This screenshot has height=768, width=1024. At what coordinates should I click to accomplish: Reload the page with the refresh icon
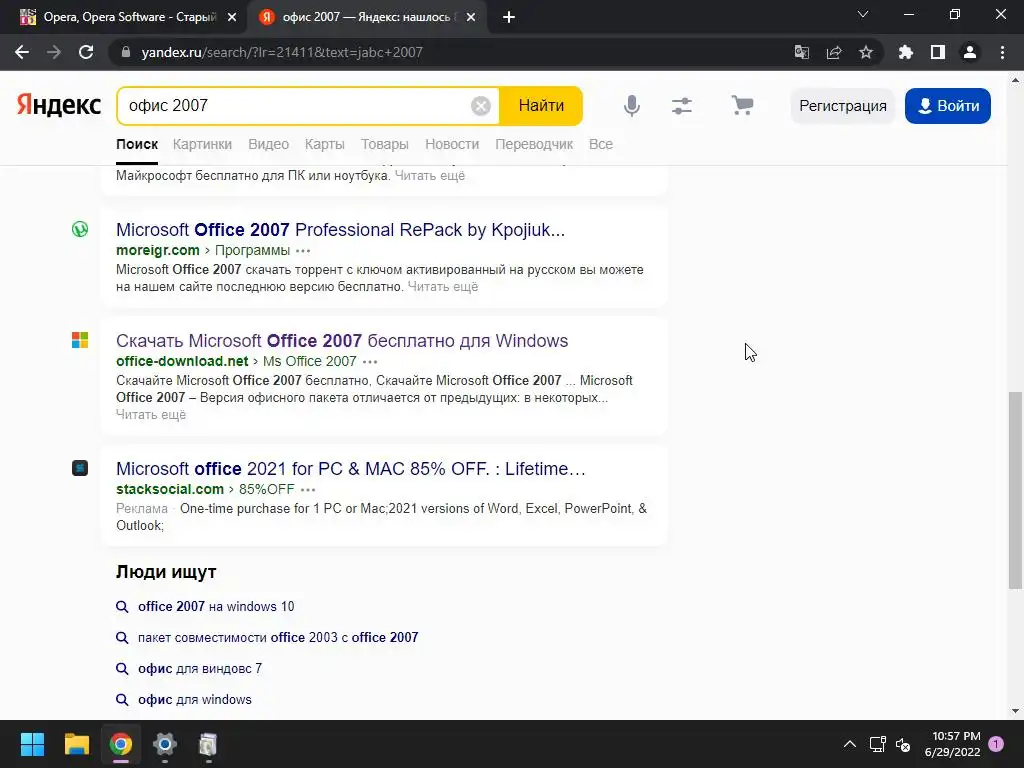click(x=86, y=52)
